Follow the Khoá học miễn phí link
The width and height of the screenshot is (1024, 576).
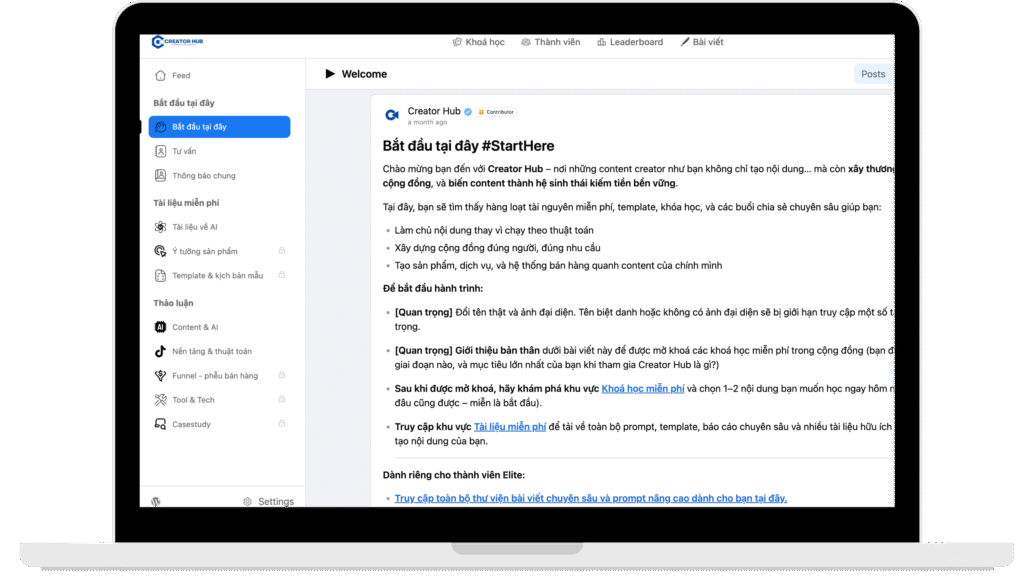tap(643, 389)
